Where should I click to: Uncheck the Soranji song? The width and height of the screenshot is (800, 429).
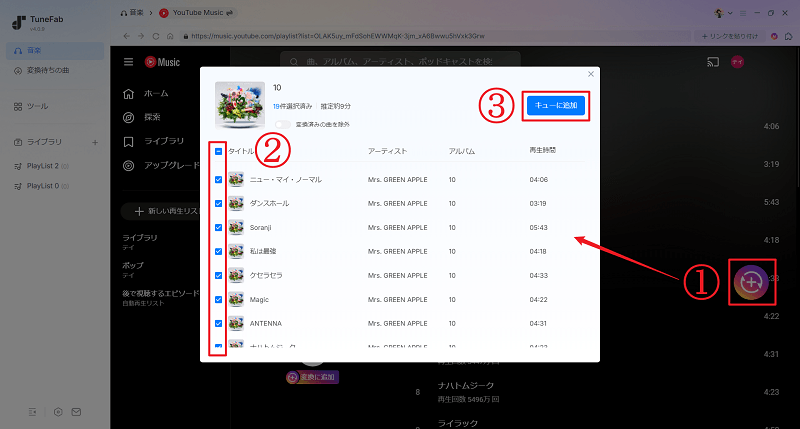(218, 228)
